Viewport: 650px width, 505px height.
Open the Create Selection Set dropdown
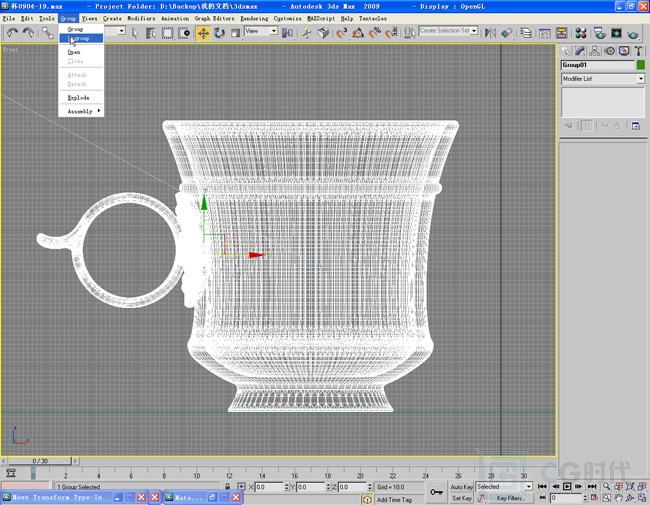(448, 31)
